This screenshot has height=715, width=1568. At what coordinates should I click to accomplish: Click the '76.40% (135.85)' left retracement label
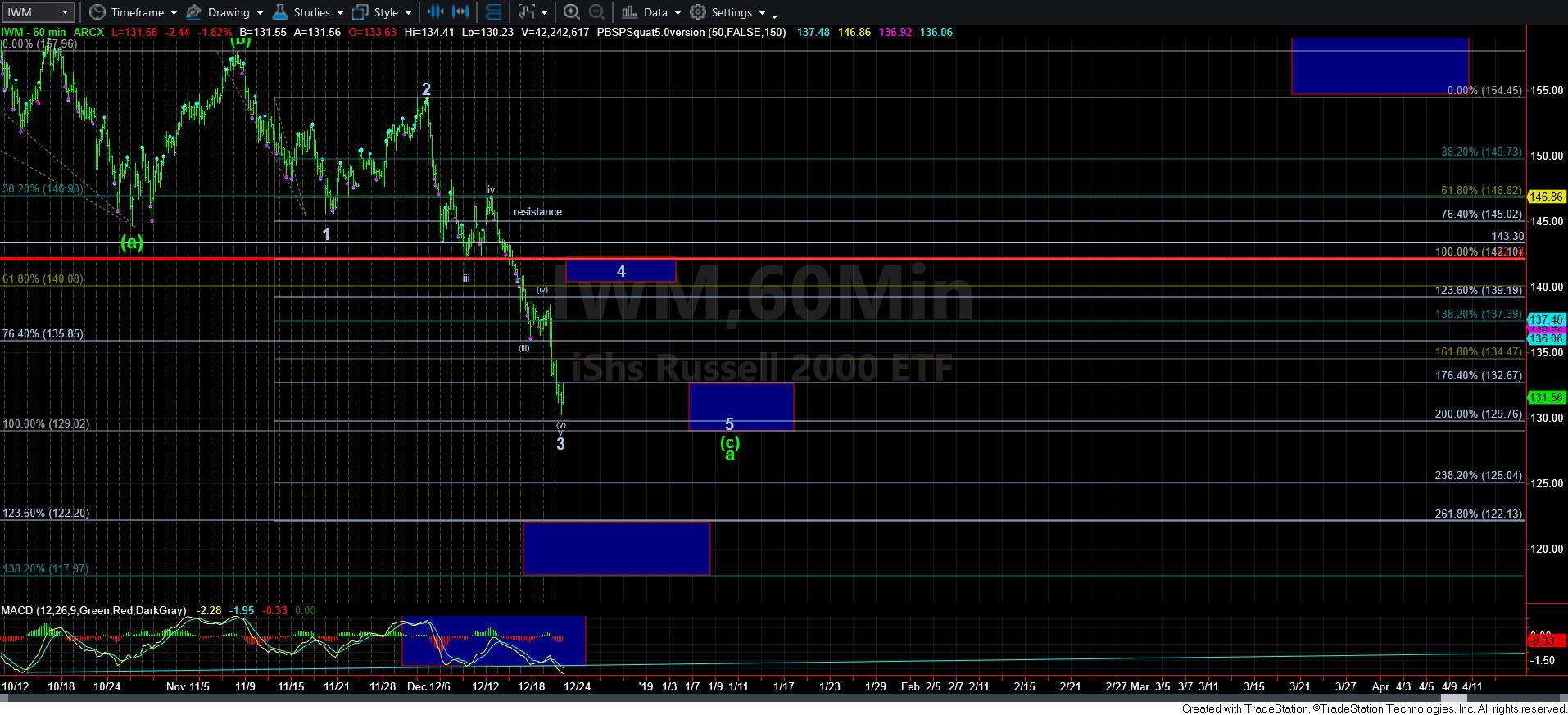point(43,333)
